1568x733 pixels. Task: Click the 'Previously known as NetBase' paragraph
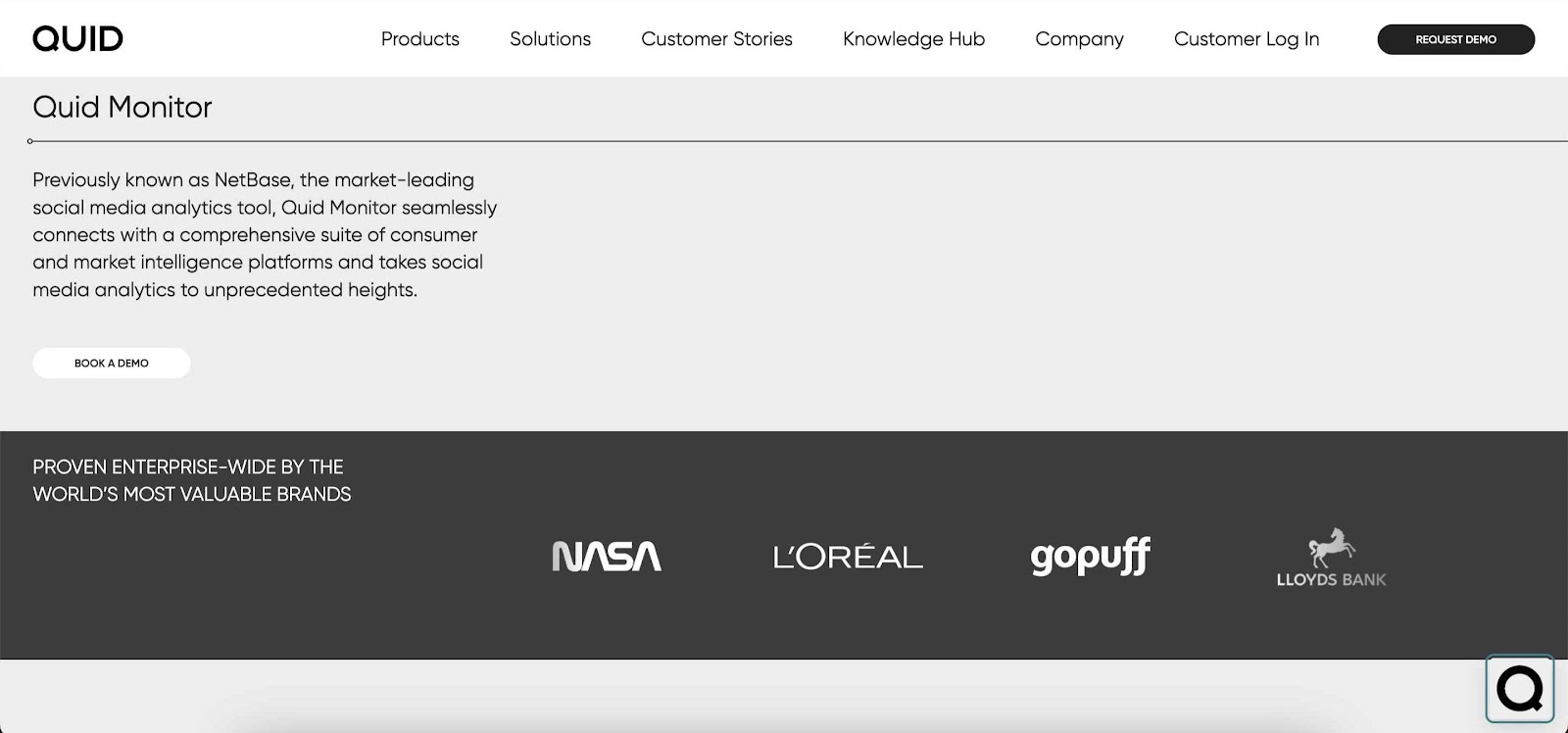coord(265,235)
